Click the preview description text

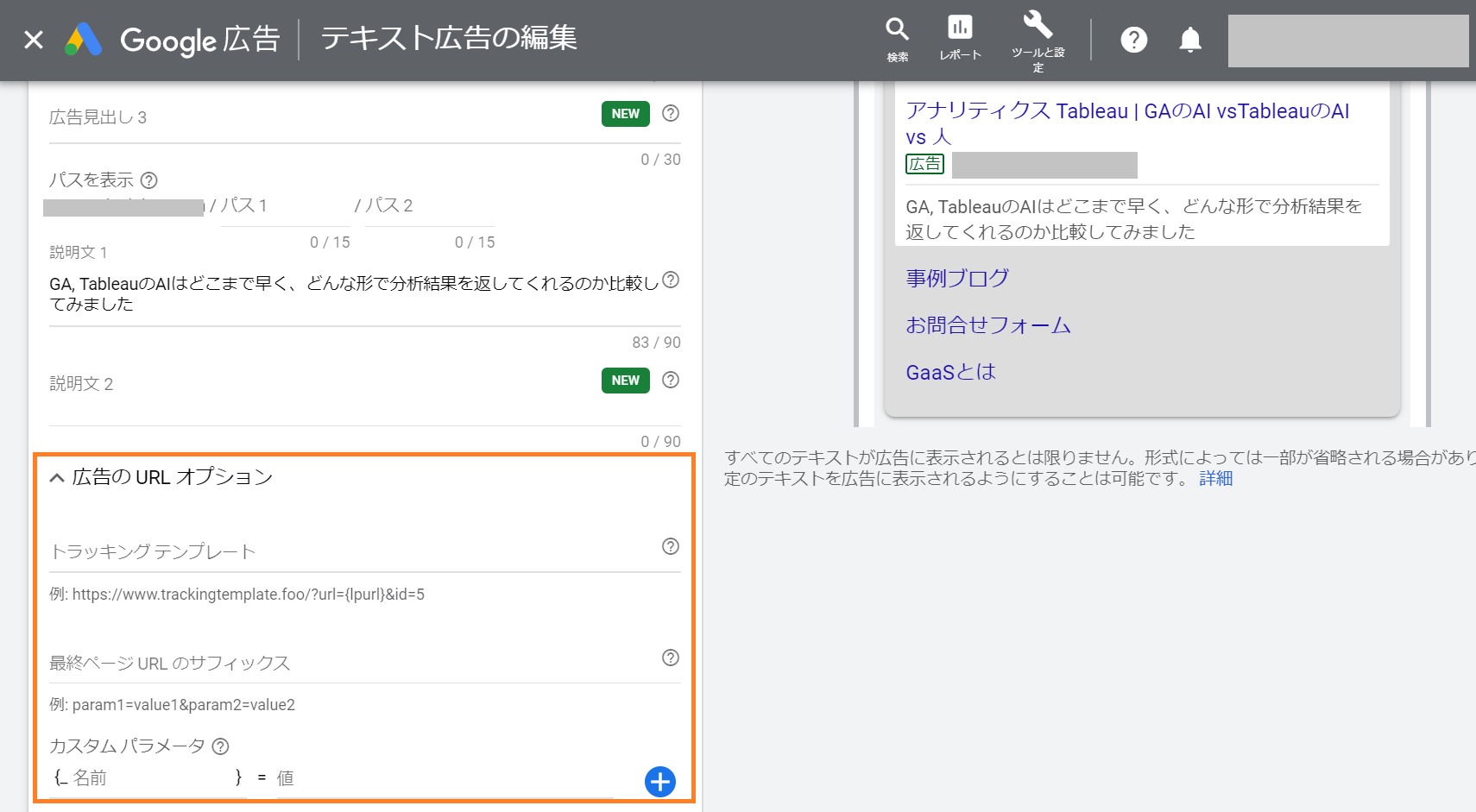(1134, 219)
